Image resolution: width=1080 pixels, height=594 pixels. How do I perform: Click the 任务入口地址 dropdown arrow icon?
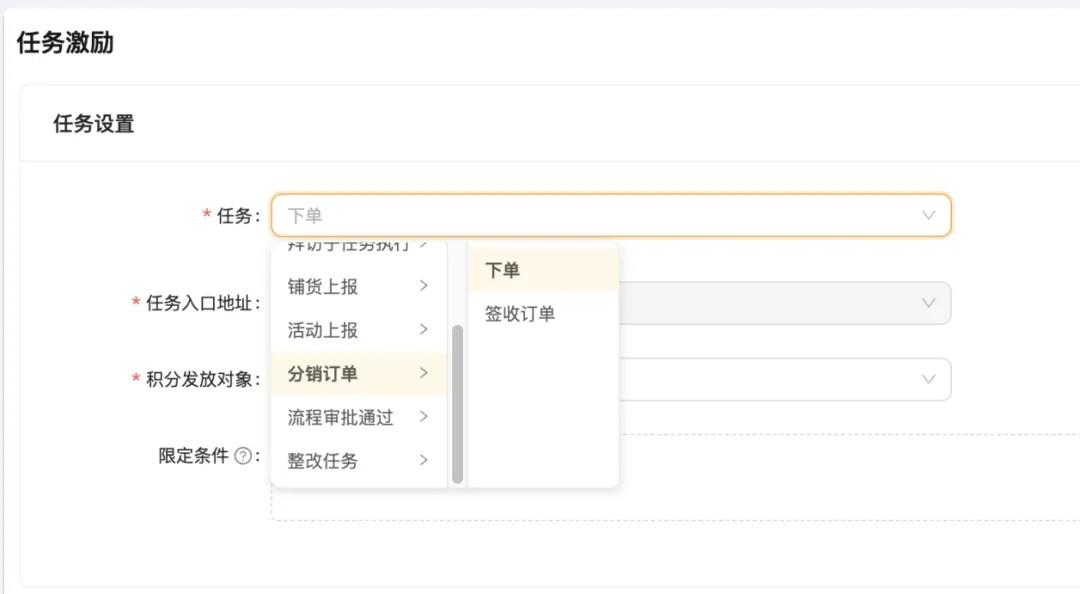[928, 303]
